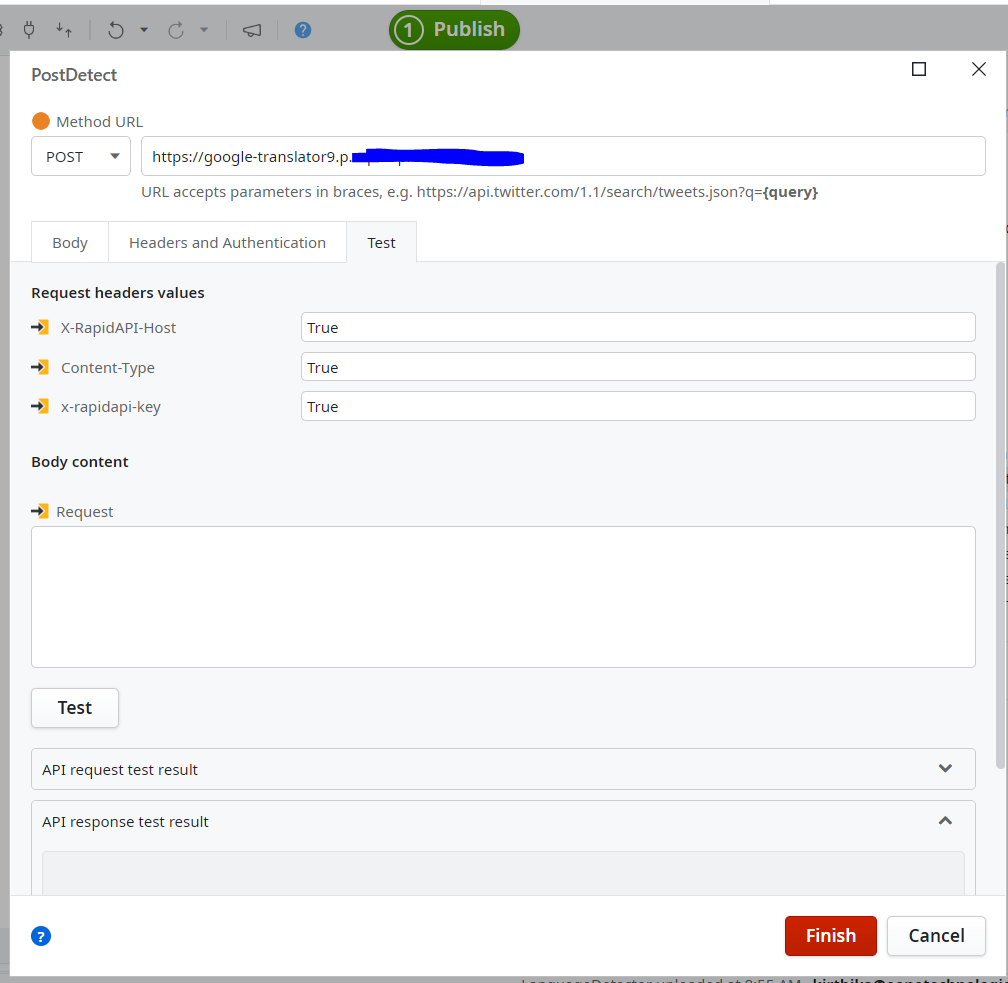1008x983 pixels.
Task: Click the import/export arrows icon in the toolbar
Action: pos(63,30)
